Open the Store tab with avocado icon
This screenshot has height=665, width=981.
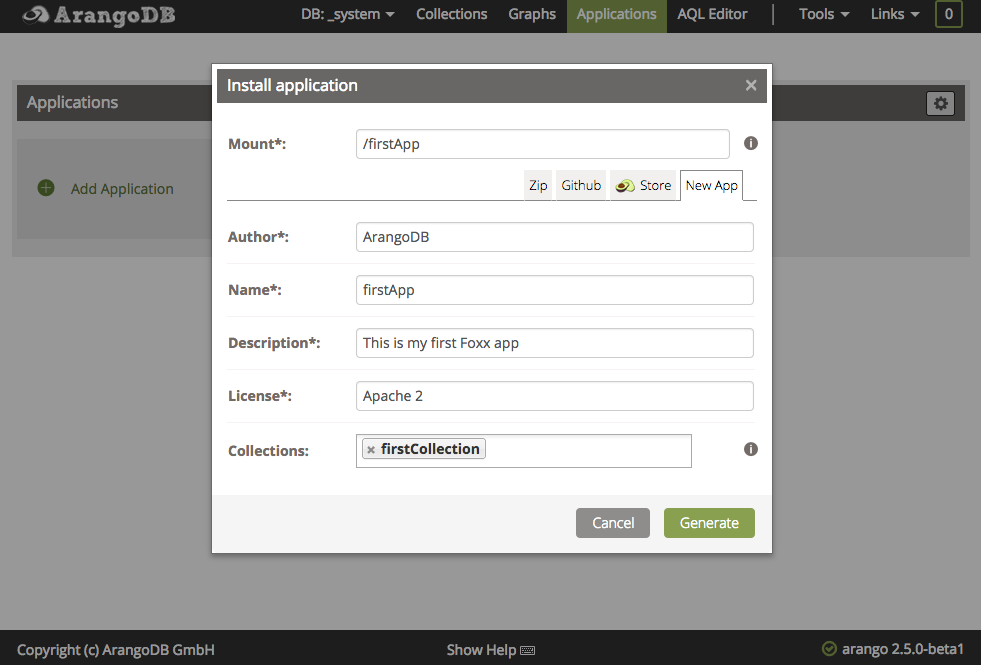coord(643,185)
